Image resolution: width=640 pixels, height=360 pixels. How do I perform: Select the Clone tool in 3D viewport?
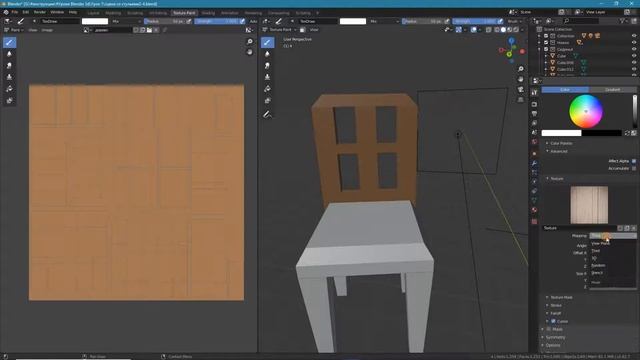point(267,77)
